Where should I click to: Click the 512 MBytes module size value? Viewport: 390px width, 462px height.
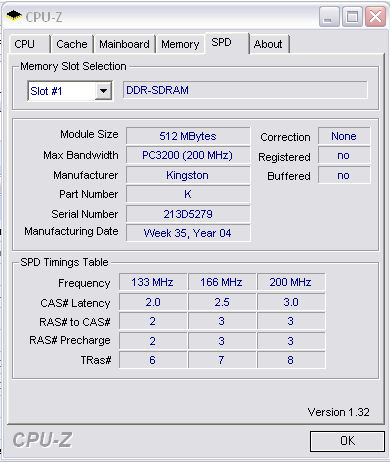click(188, 136)
